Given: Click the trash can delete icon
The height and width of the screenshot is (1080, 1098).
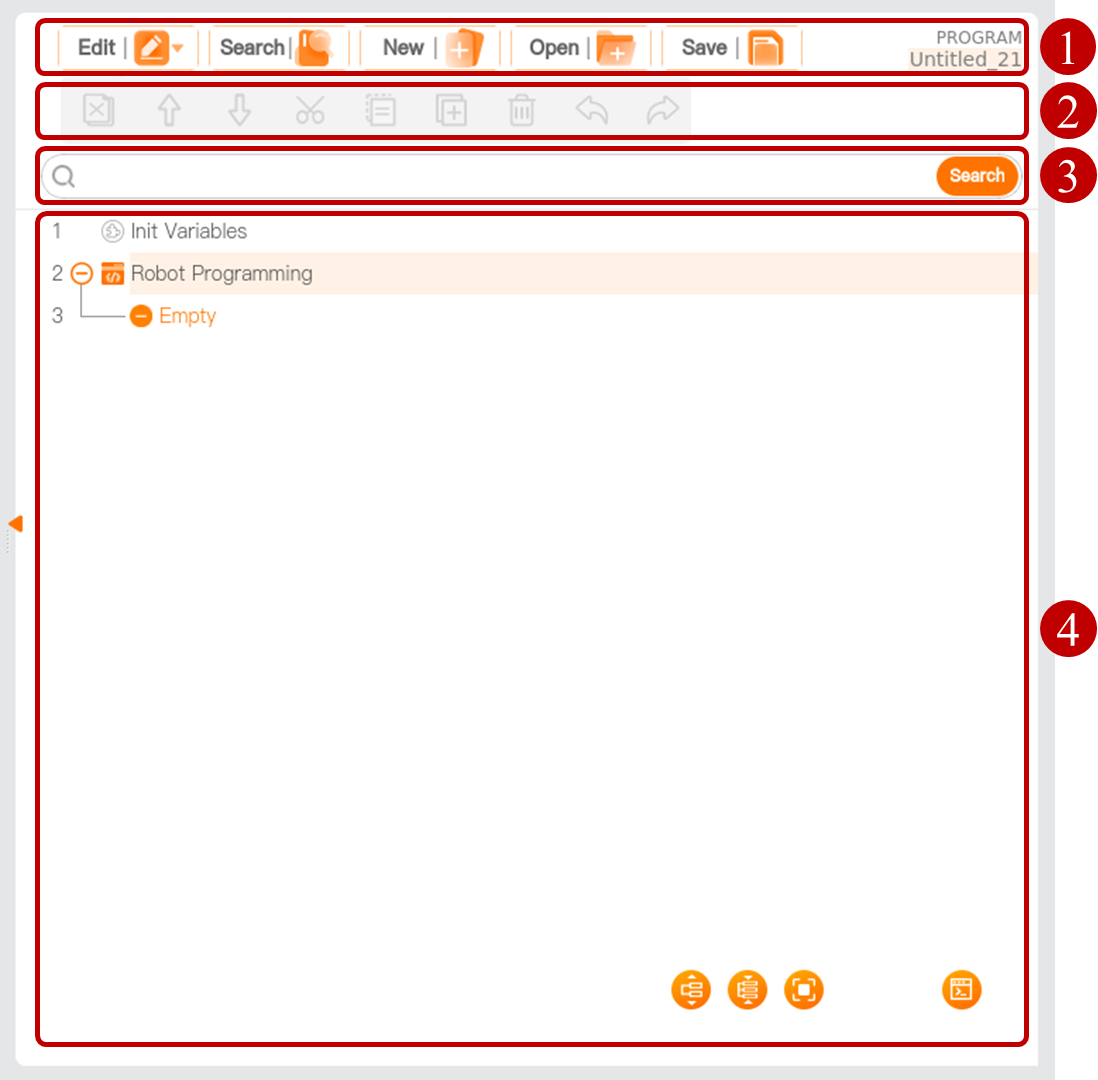Looking at the screenshot, I should pos(521,111).
